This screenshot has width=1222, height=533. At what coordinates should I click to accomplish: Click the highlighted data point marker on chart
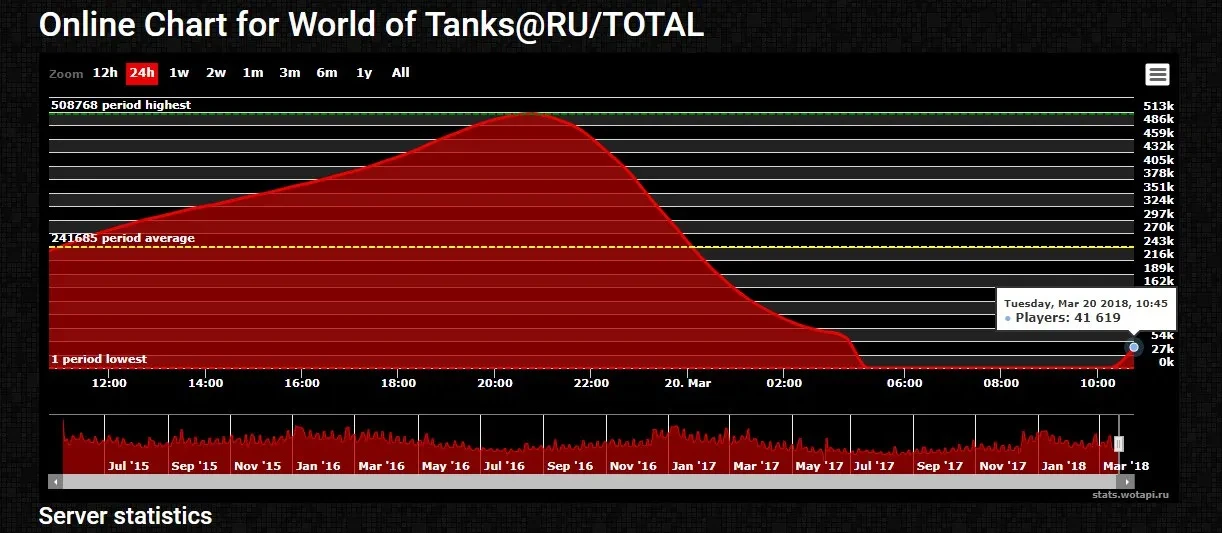1134,348
